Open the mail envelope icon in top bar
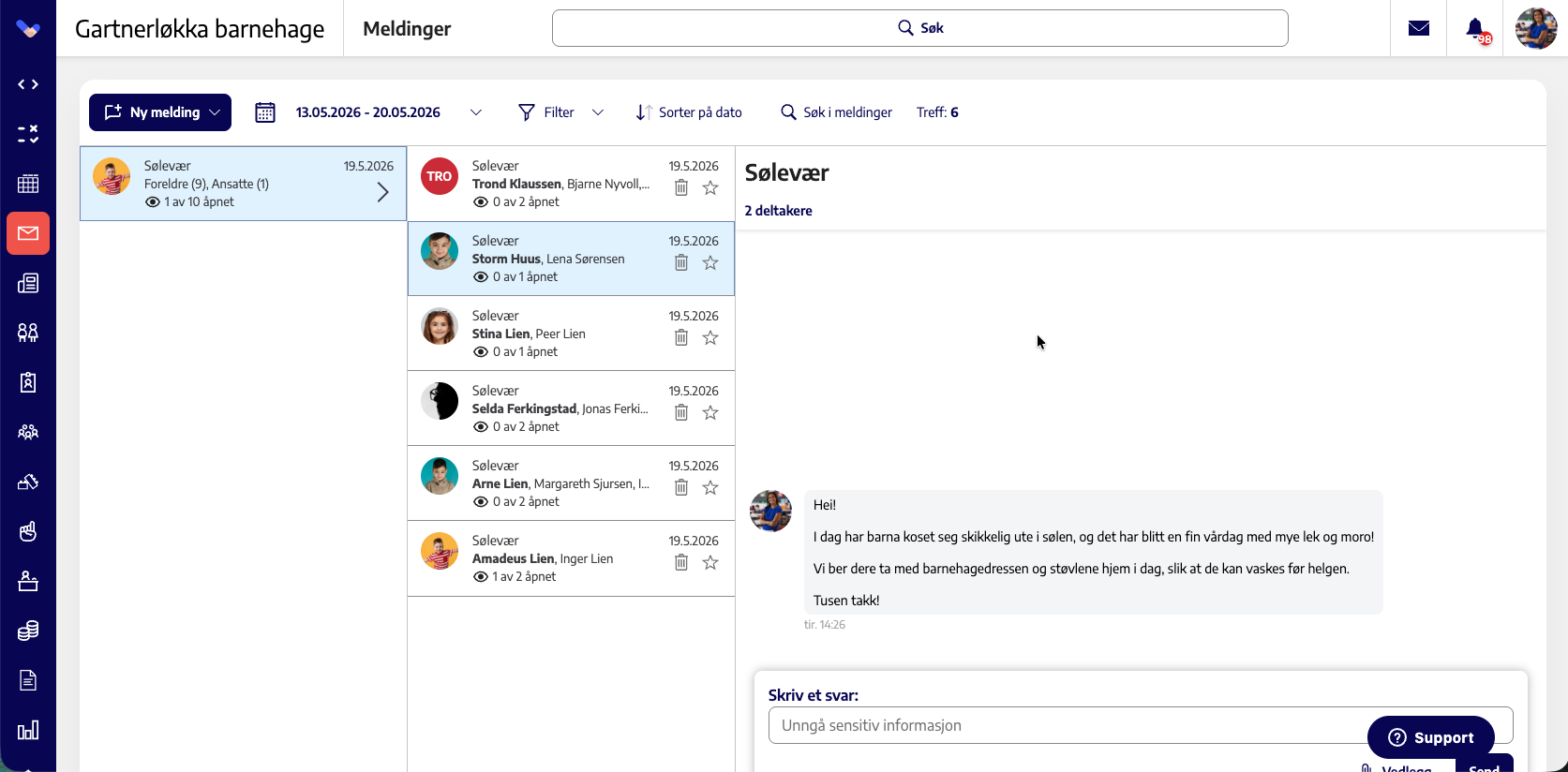Image resolution: width=1568 pixels, height=772 pixels. tap(1419, 28)
